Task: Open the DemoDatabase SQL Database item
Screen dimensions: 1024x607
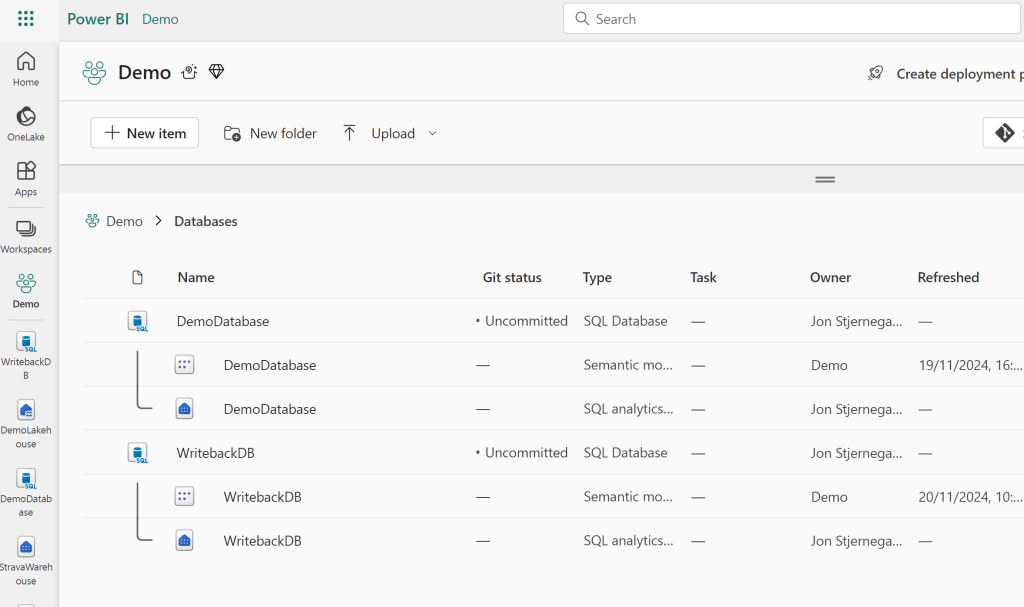Action: (223, 321)
